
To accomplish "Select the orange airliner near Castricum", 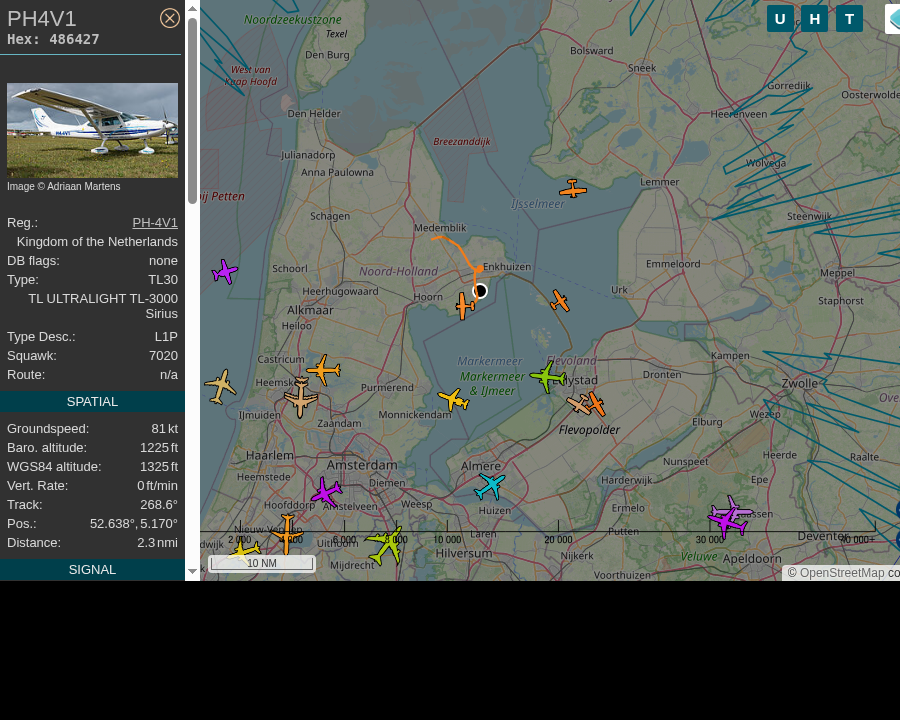I will (324, 370).
